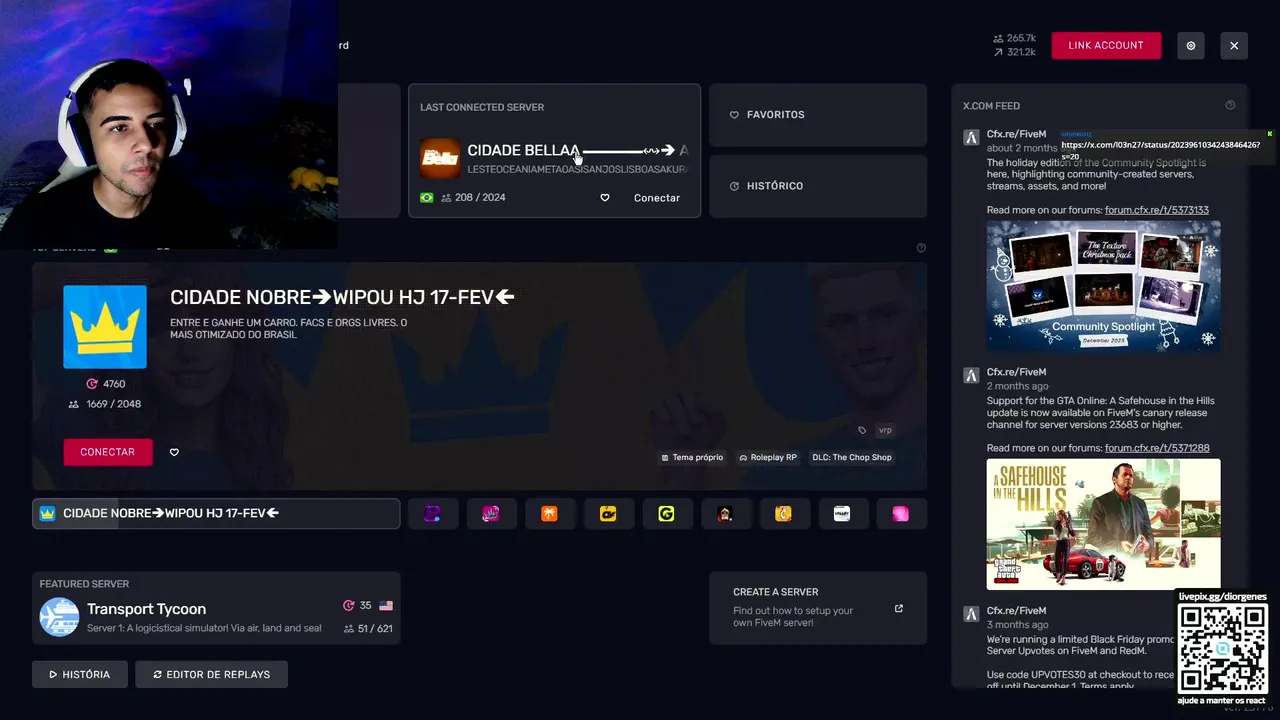Click the external link icon in Create a Server
1280x720 pixels.
click(899, 608)
